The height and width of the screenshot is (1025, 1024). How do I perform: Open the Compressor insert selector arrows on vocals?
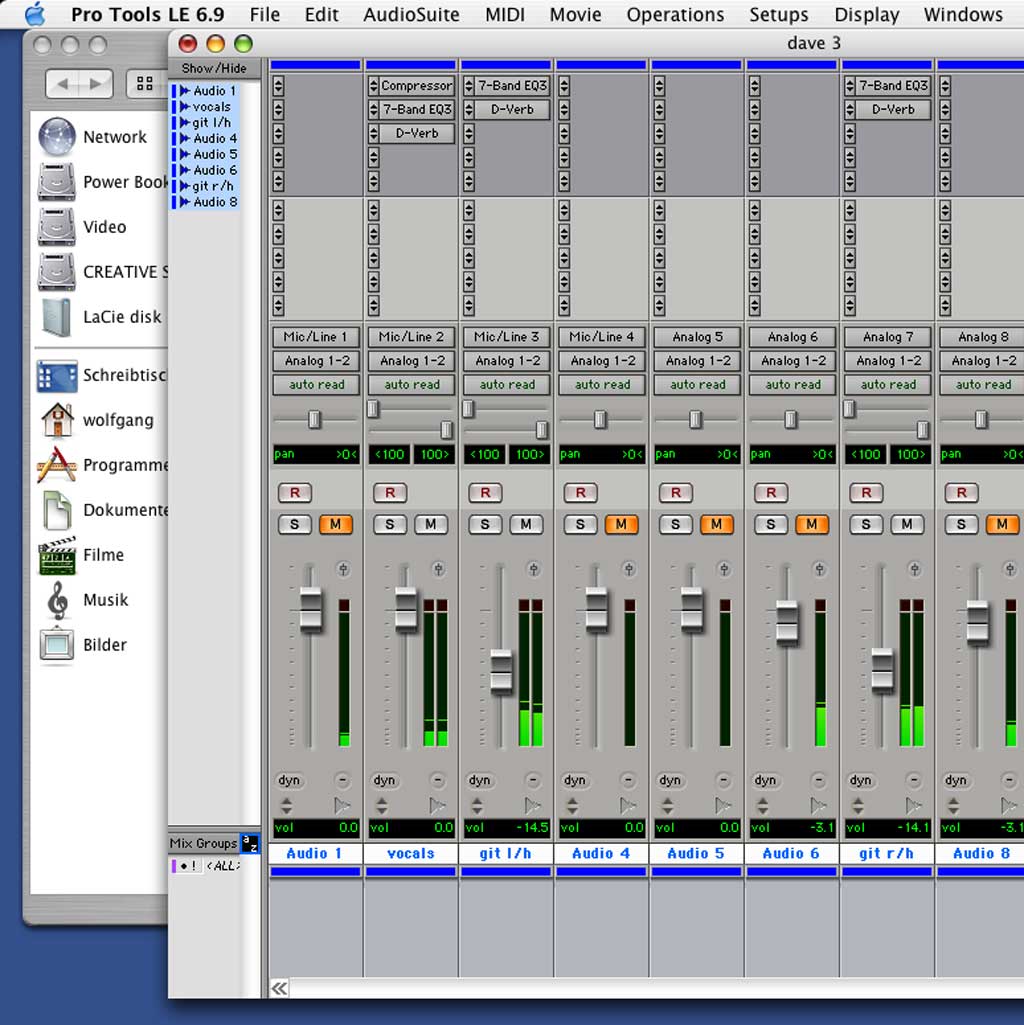[373, 86]
